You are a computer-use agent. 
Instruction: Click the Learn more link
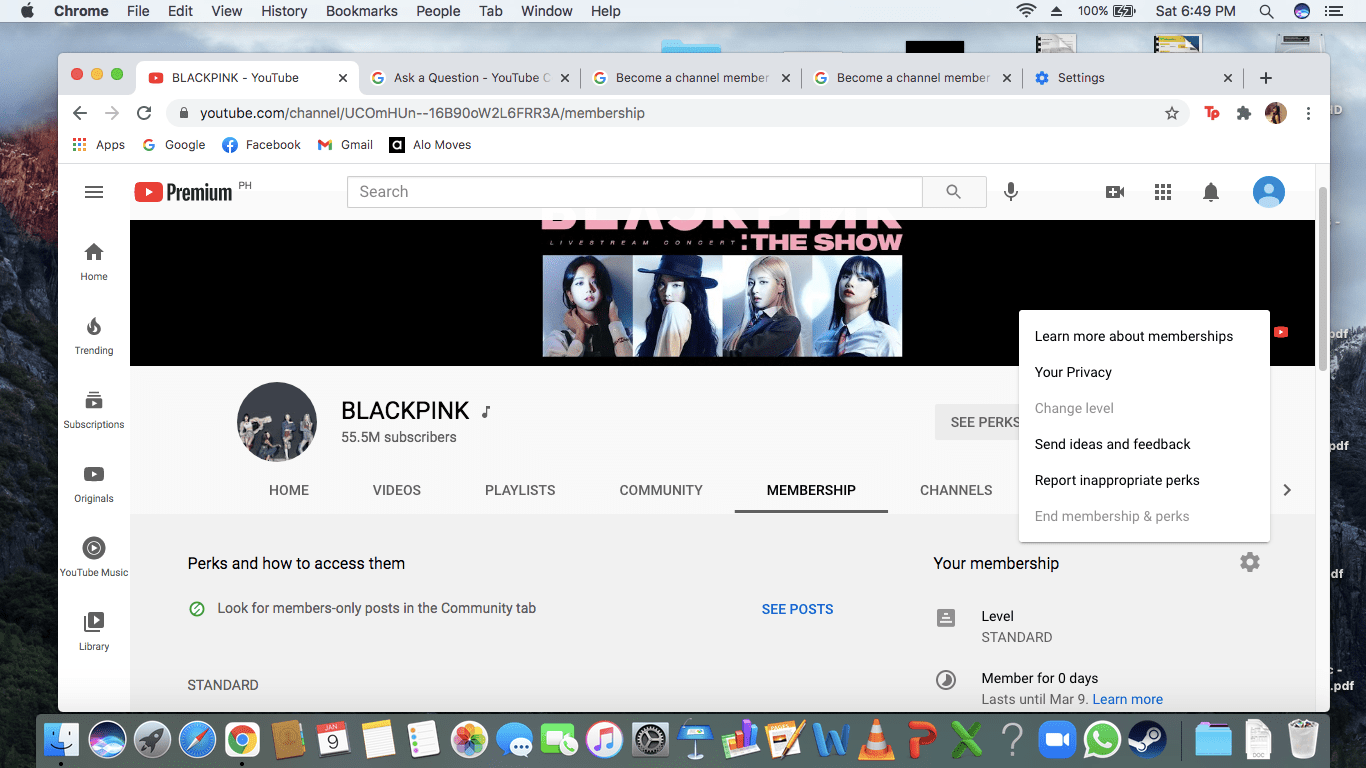(1127, 699)
